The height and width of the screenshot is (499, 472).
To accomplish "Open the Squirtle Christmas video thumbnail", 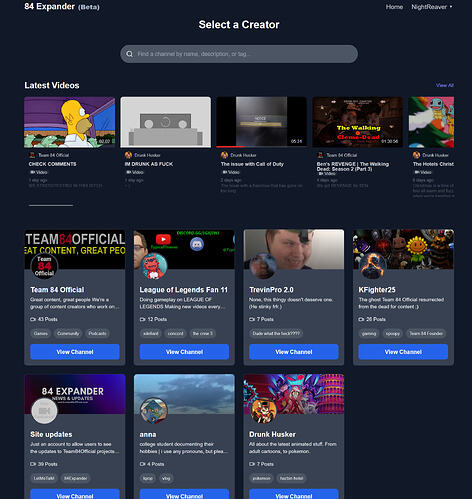I will 431,122.
